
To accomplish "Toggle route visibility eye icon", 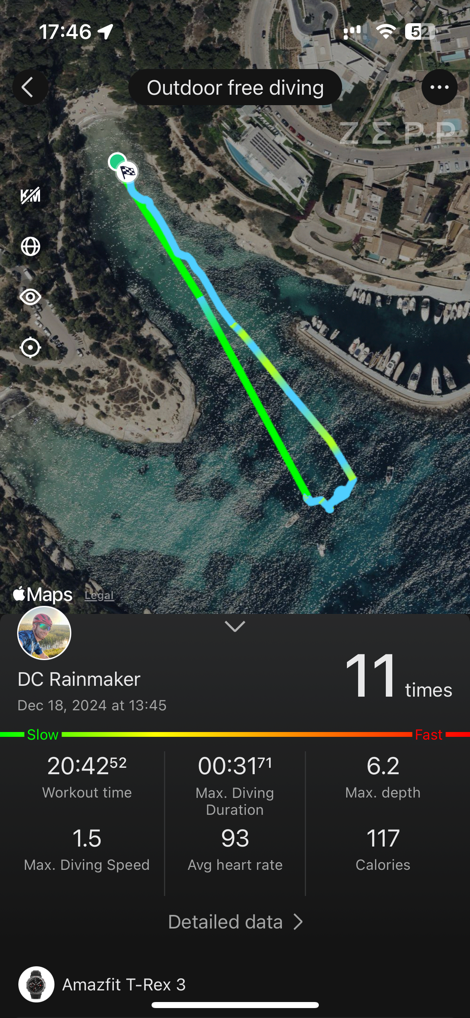I will tap(31, 297).
